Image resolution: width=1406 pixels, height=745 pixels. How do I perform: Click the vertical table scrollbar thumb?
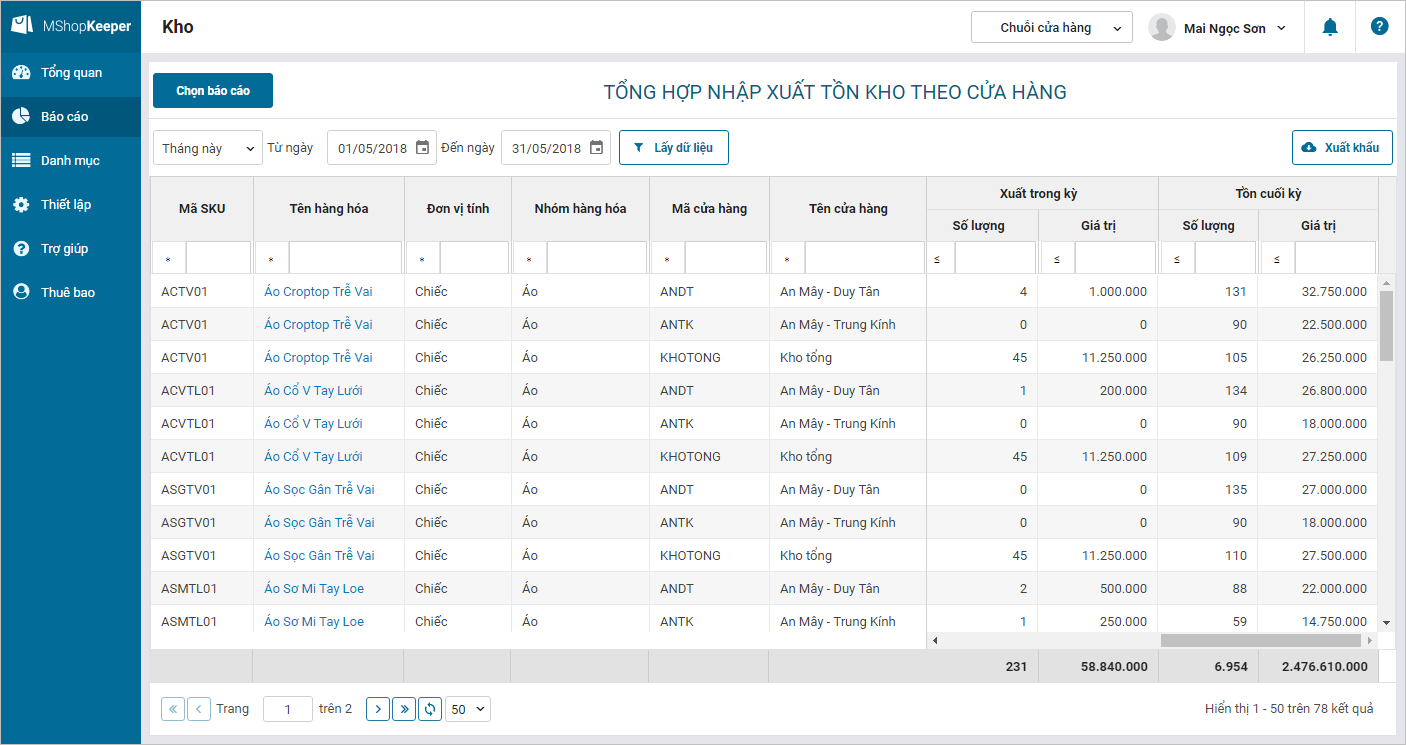(x=1386, y=326)
